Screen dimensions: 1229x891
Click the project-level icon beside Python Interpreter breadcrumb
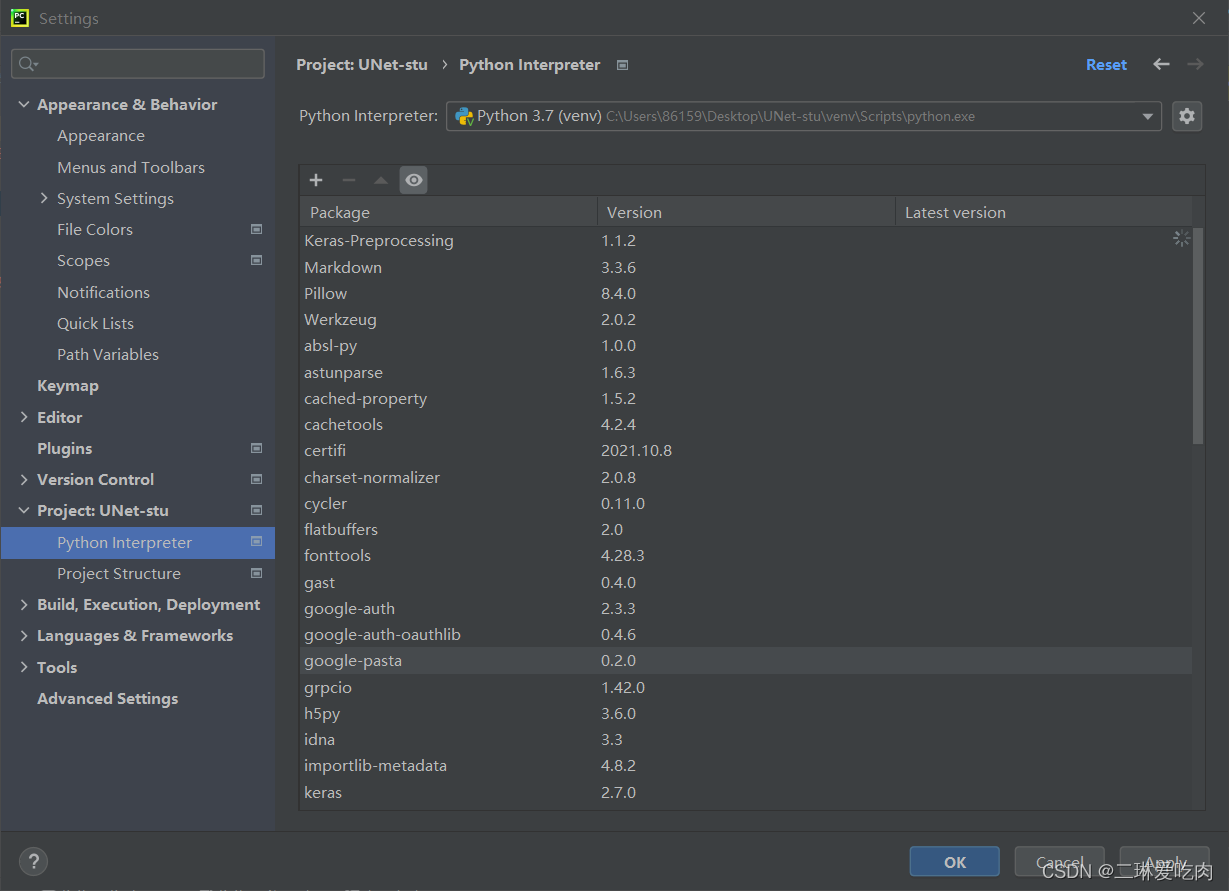[622, 65]
